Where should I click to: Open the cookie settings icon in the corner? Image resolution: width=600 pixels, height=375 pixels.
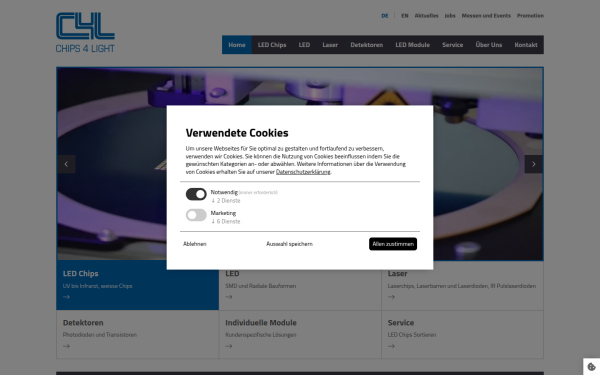click(x=591, y=367)
